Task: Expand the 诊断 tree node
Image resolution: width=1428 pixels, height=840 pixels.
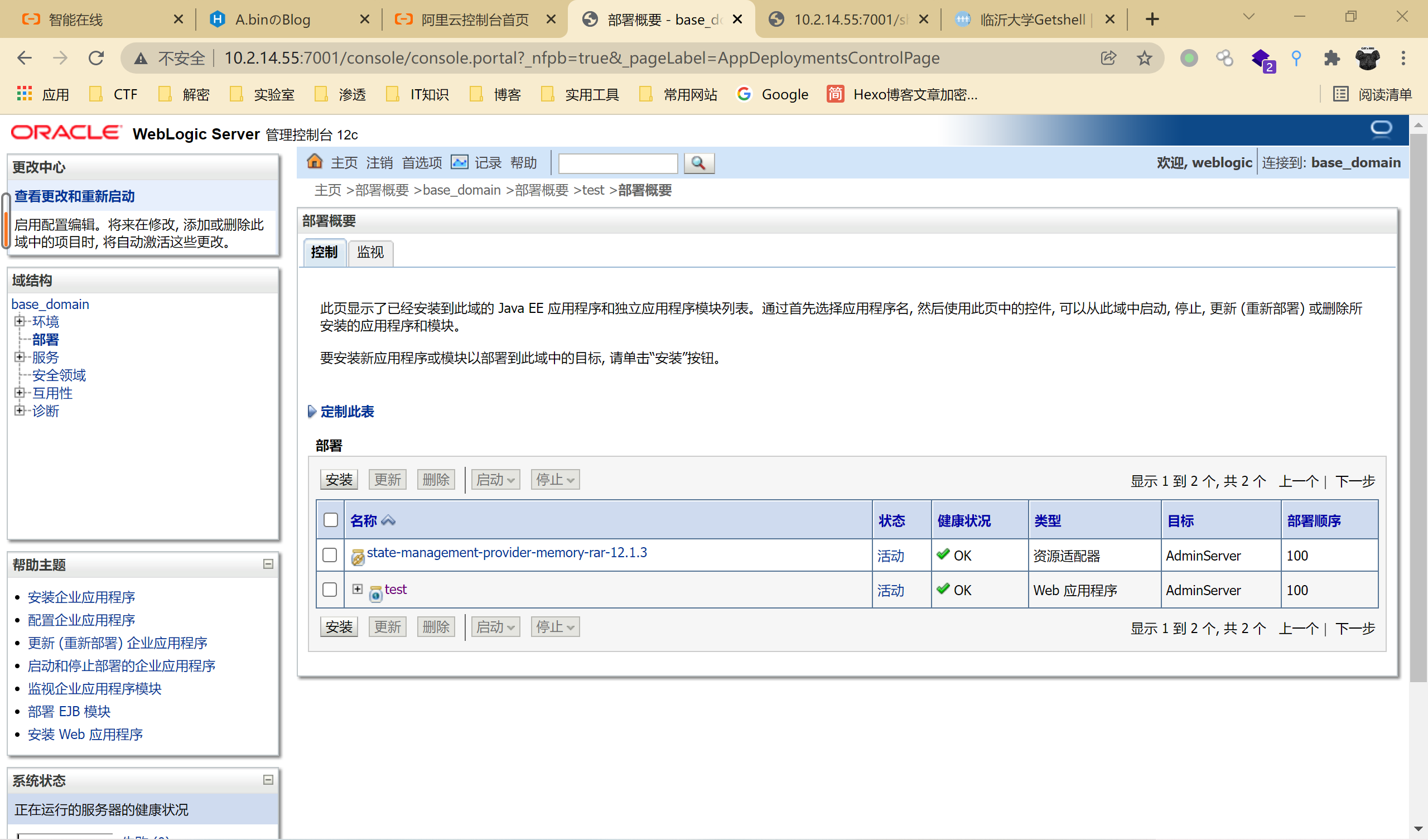Action: click(x=20, y=411)
